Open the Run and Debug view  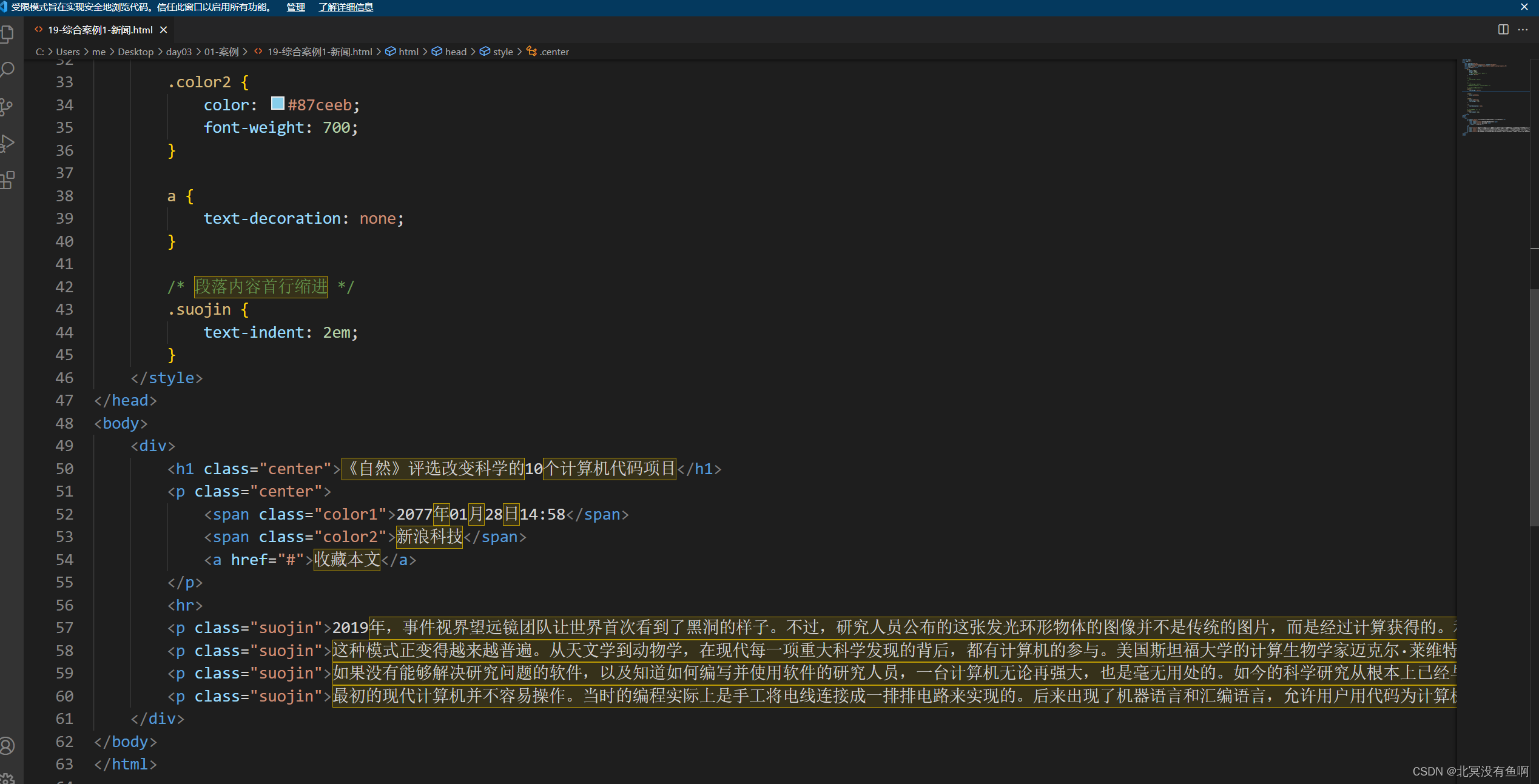7,144
